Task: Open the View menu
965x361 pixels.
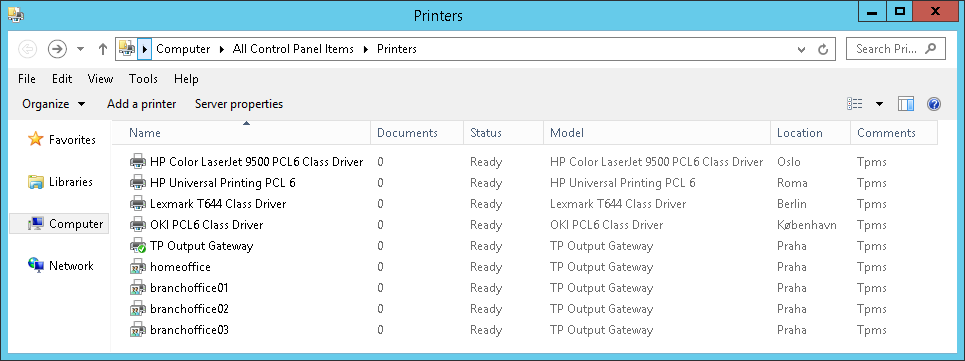Action: 100,79
